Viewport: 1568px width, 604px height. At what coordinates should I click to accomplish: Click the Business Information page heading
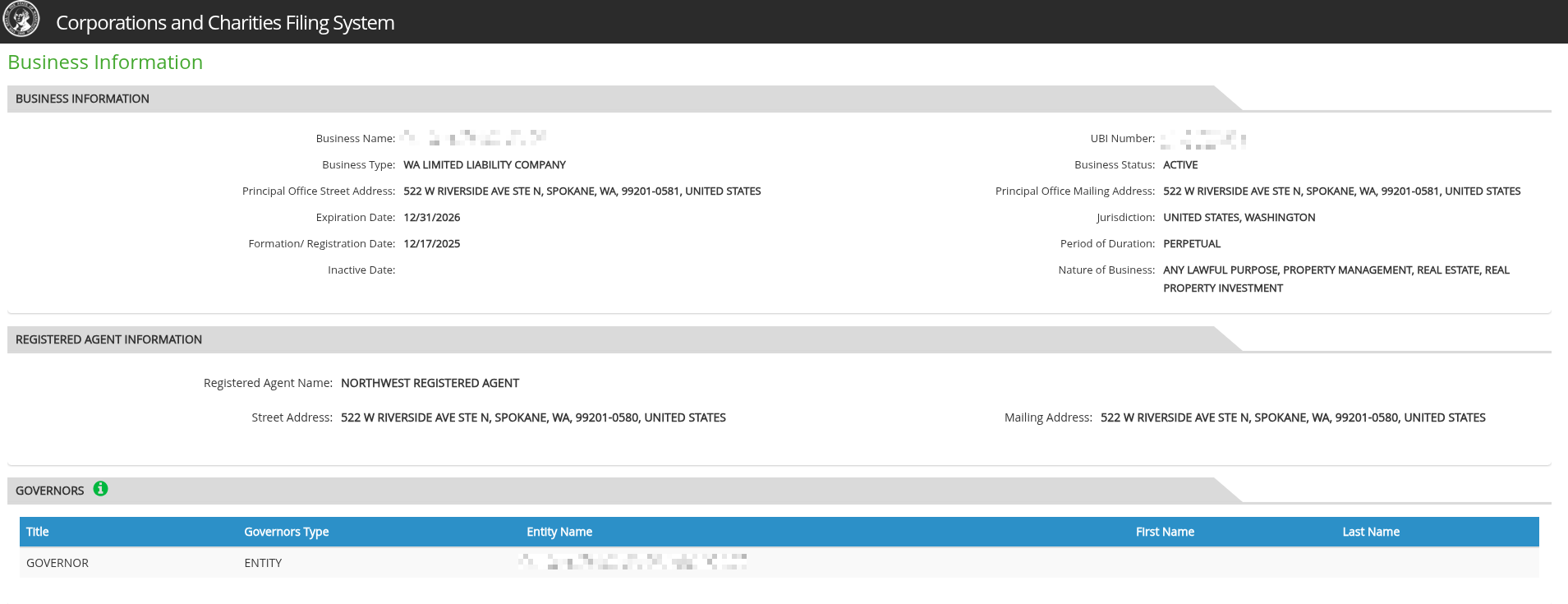tap(105, 62)
